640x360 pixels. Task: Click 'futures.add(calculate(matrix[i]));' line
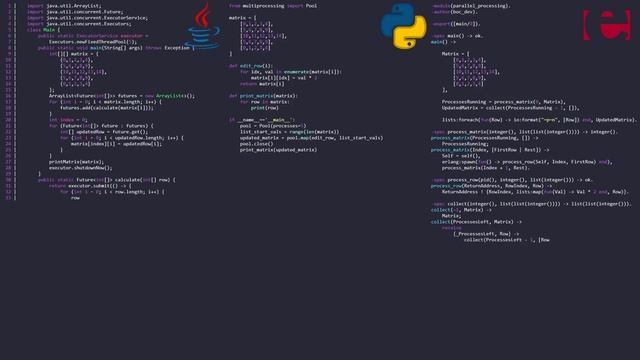[107, 108]
